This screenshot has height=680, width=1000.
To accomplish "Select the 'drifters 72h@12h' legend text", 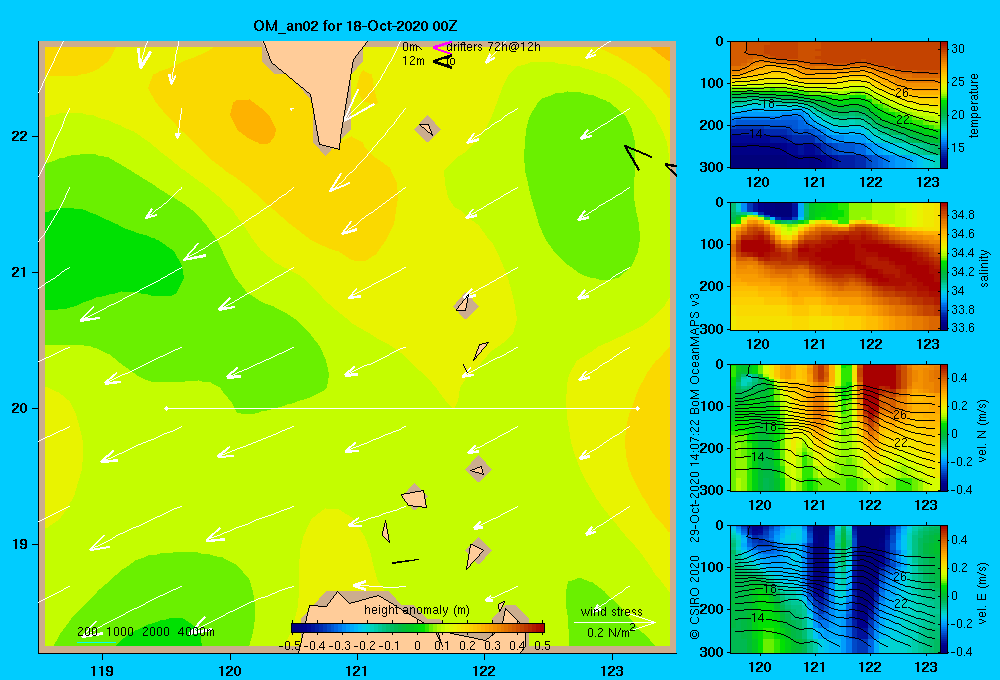I will (x=494, y=47).
